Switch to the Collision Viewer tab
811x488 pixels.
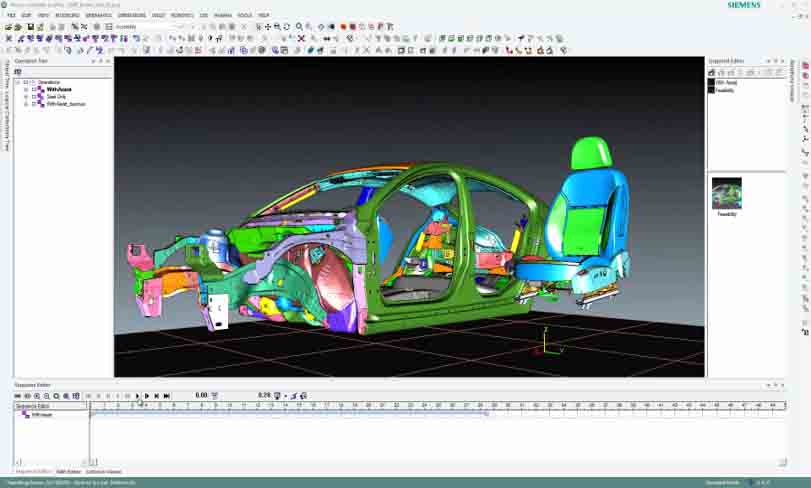[x=103, y=471]
